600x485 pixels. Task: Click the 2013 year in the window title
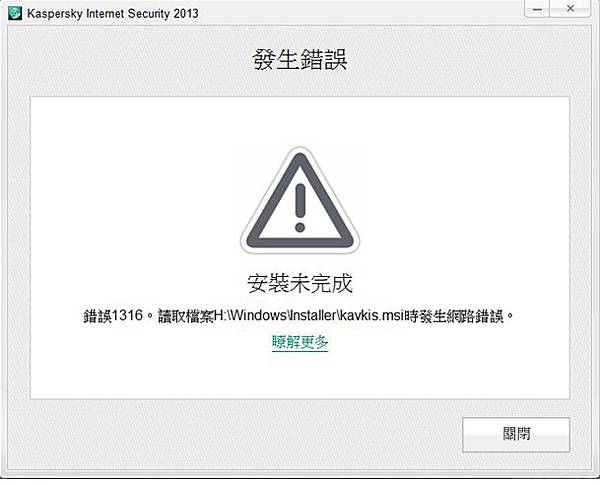click(186, 14)
